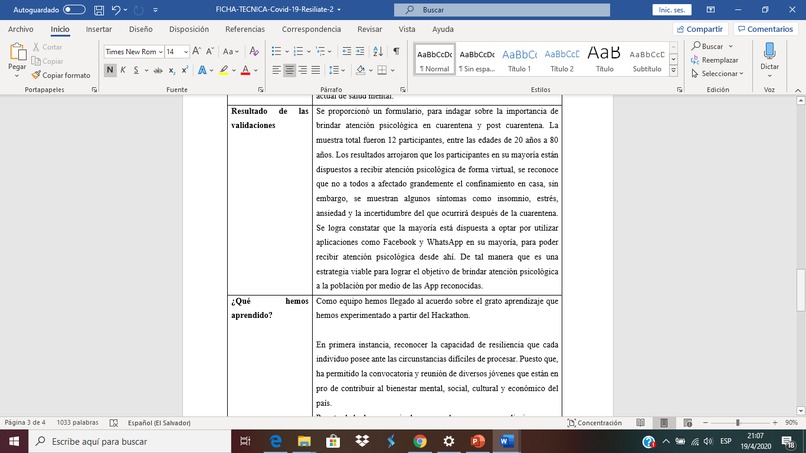Click the shading paint bucket icon
The width and height of the screenshot is (806, 453).
(x=360, y=70)
